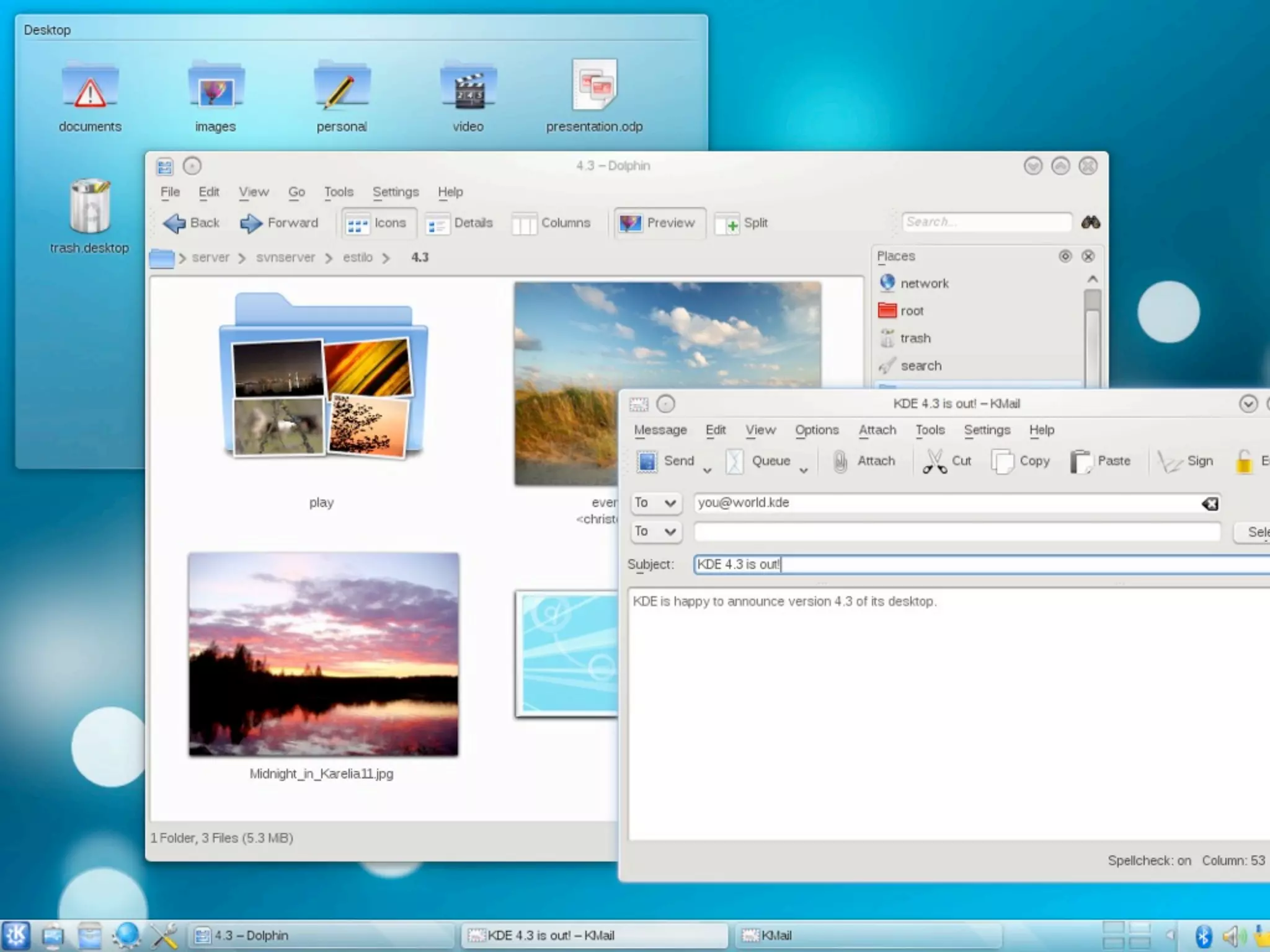Click the empty second recipient field

point(957,532)
